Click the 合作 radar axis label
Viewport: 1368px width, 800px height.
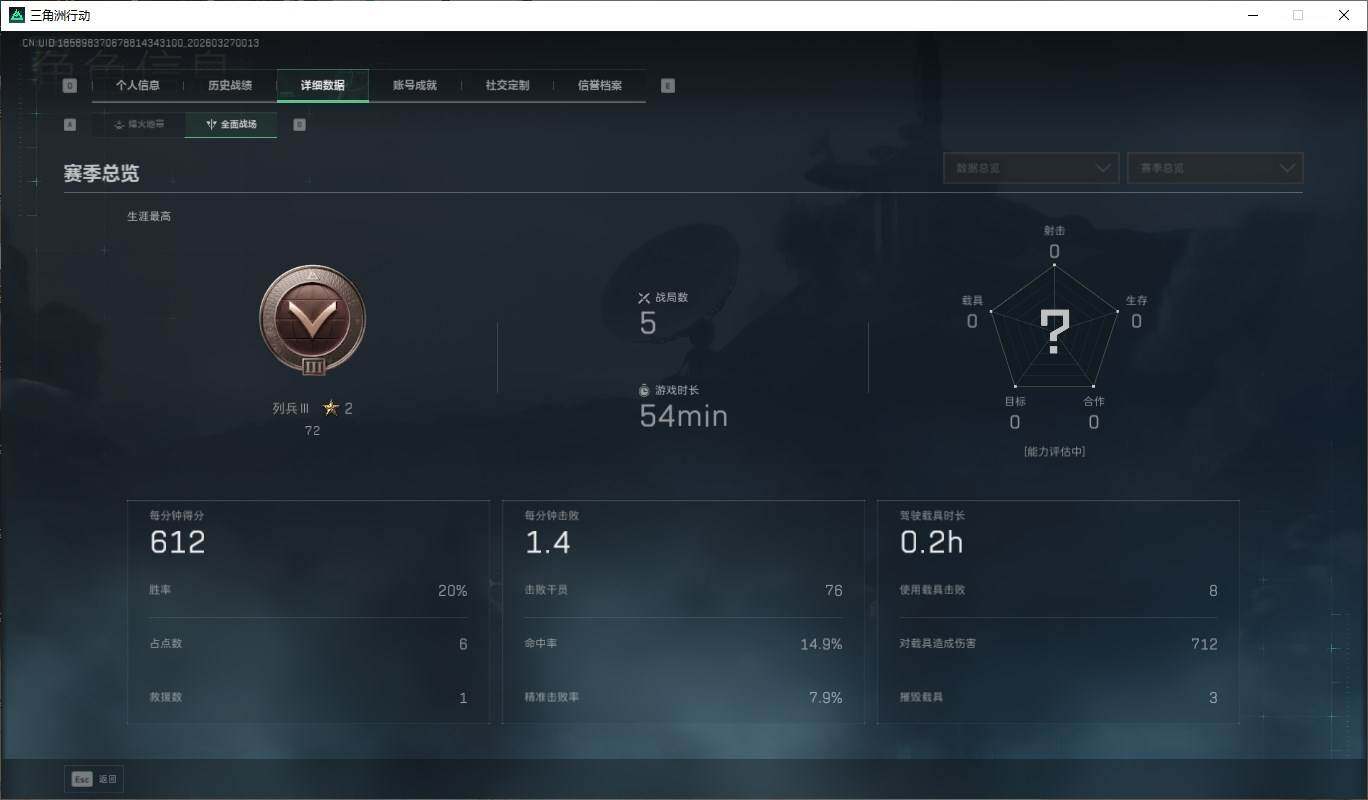[1094, 402]
